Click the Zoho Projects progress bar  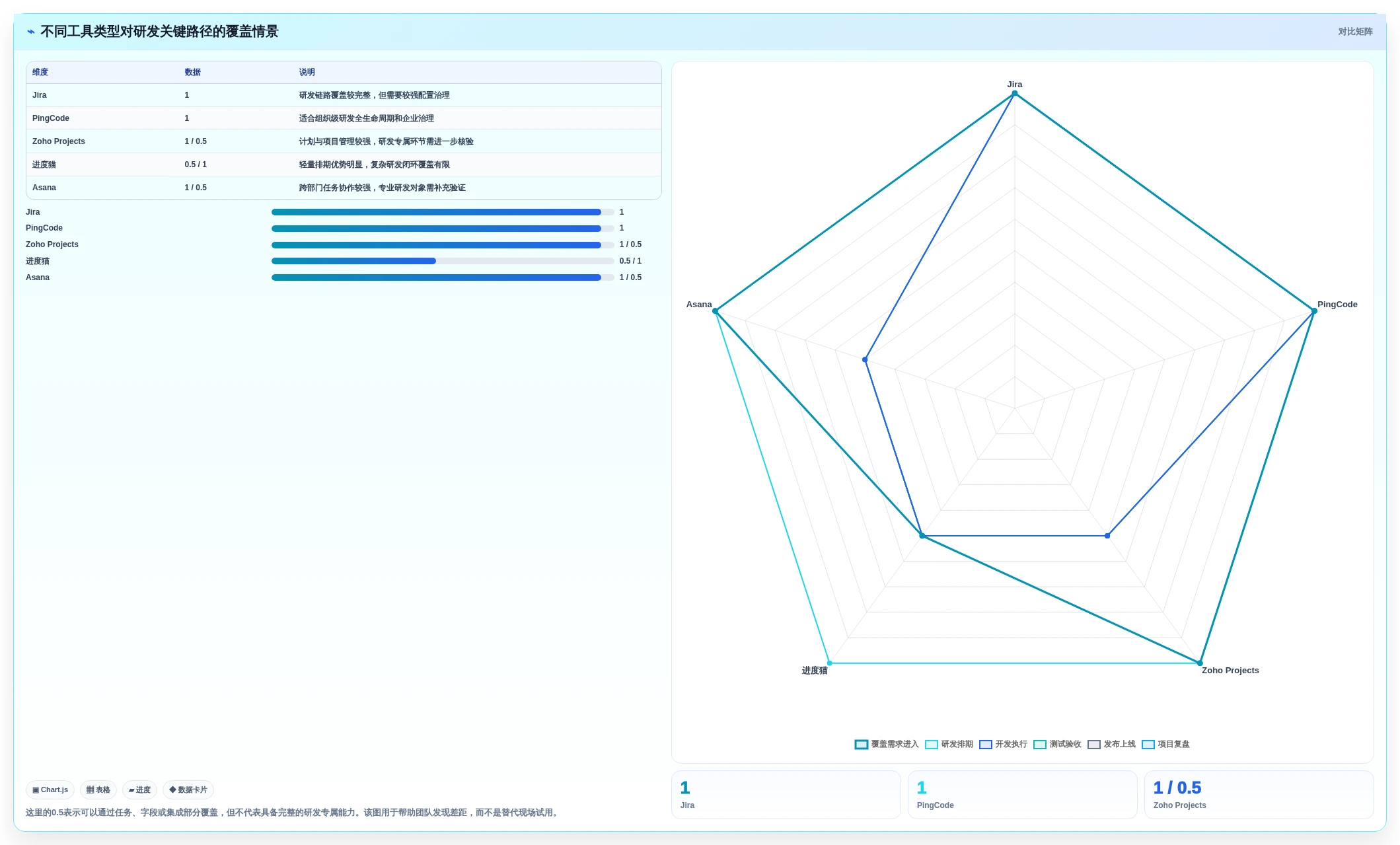[443, 245]
